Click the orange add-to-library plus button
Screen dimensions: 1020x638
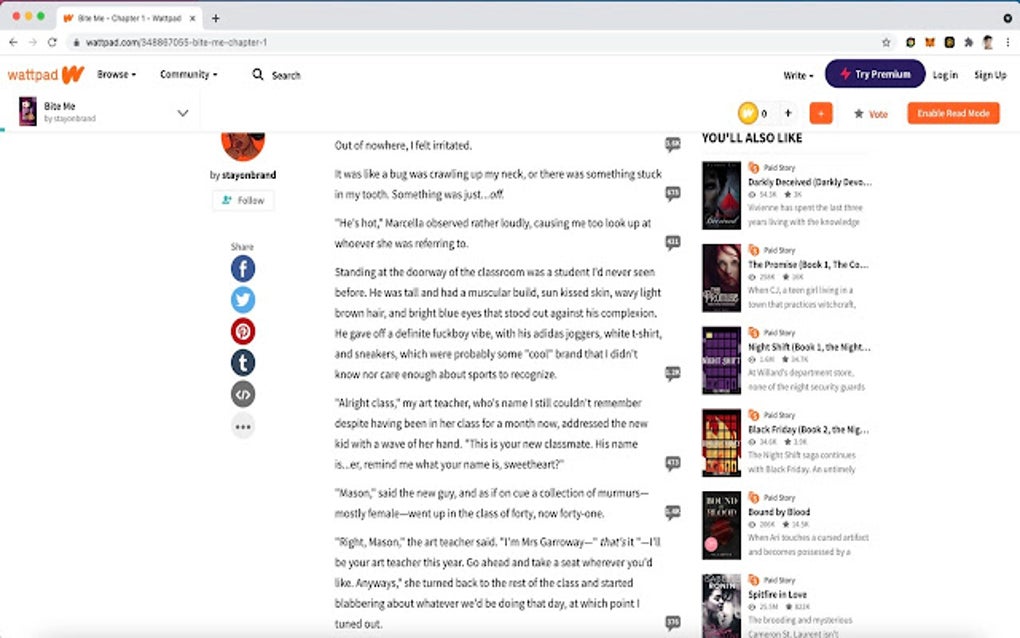(x=821, y=113)
